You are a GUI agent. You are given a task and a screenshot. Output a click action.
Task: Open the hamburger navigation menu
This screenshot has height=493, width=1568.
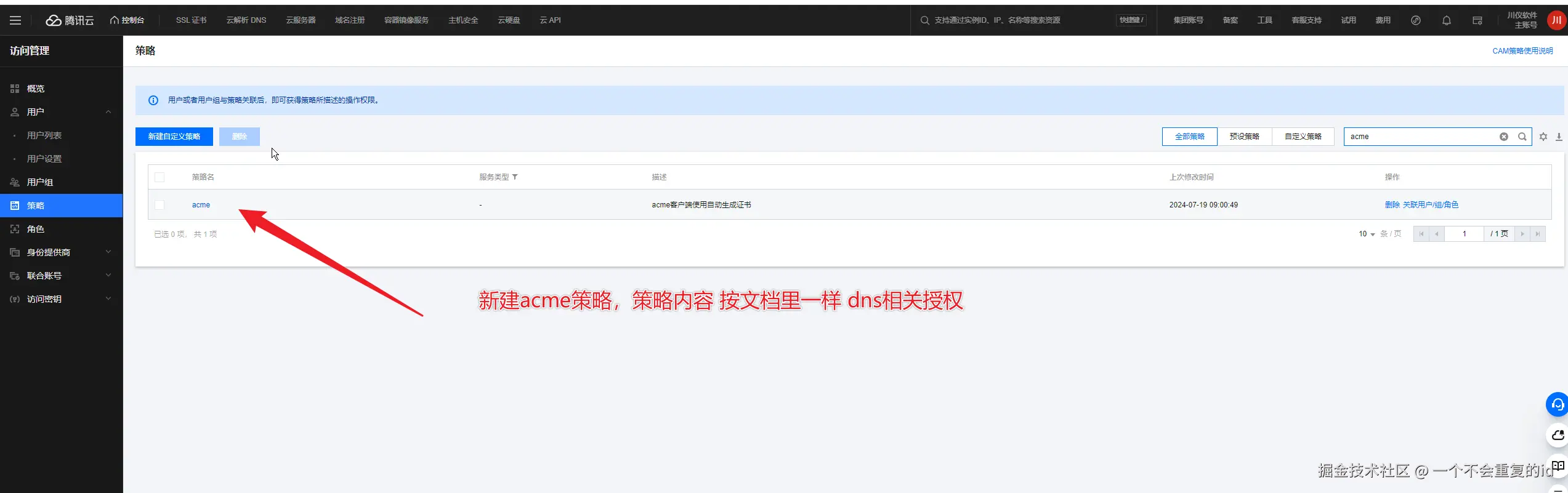pyautogui.click(x=15, y=20)
